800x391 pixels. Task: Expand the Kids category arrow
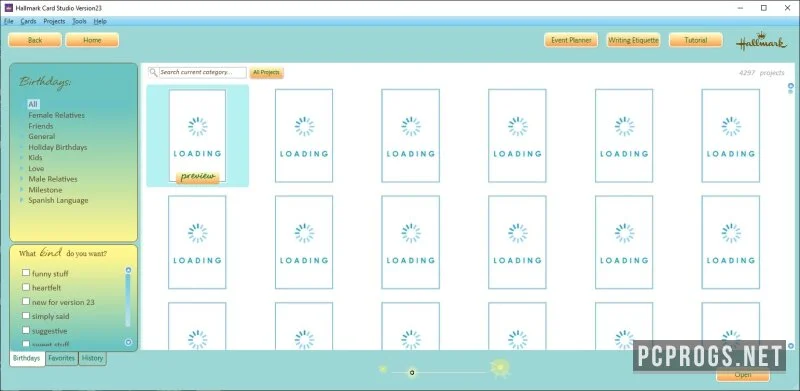click(21, 158)
